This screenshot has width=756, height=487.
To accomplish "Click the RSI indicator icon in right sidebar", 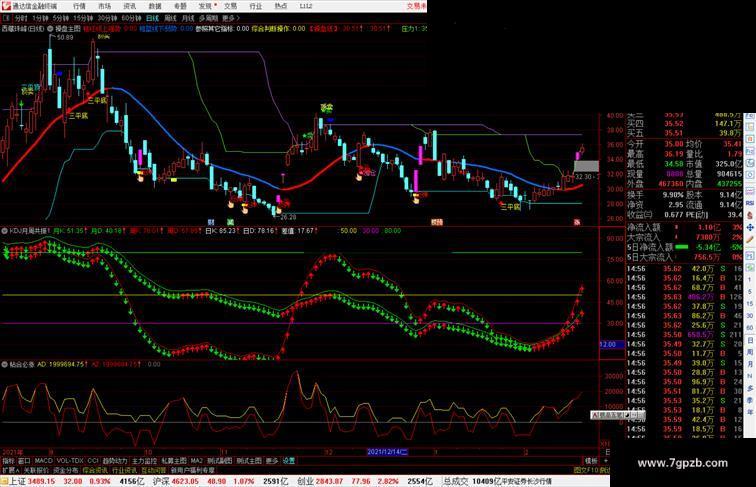I will pos(750,203).
